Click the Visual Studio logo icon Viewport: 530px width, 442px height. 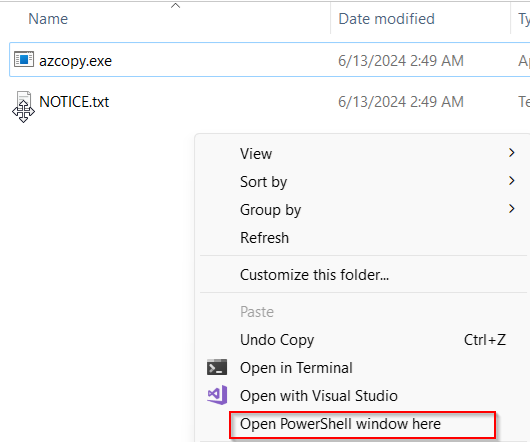click(217, 395)
